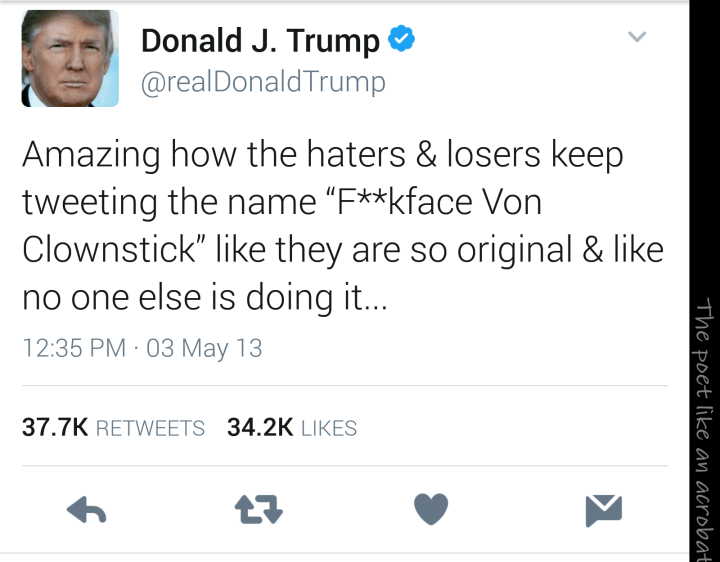This screenshot has width=720, height=562.
Task: Open the @realDonaldTrump handle link
Action: [263, 82]
